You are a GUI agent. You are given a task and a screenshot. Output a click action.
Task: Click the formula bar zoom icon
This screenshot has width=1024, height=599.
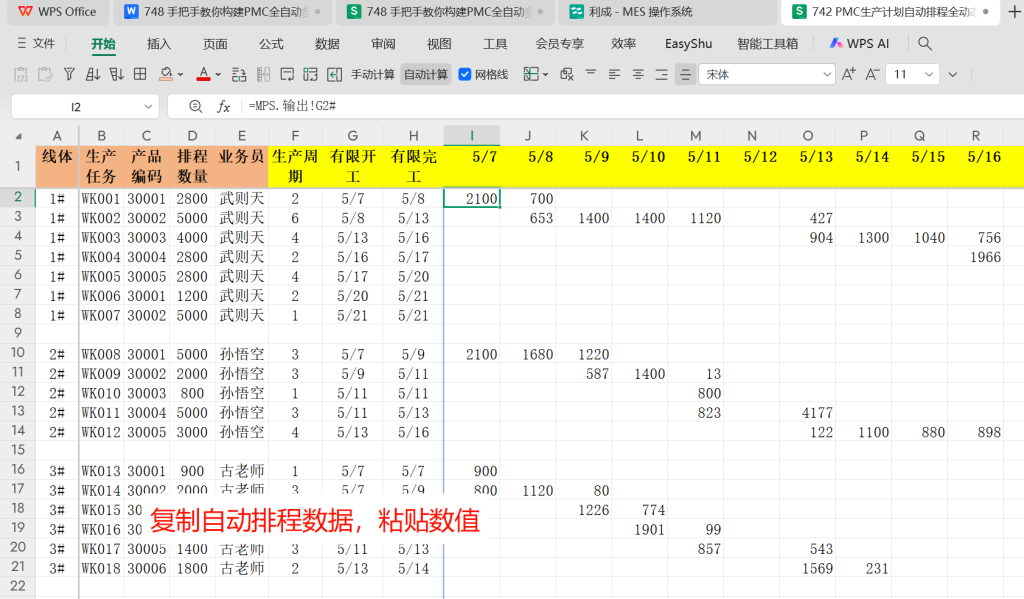click(x=195, y=106)
